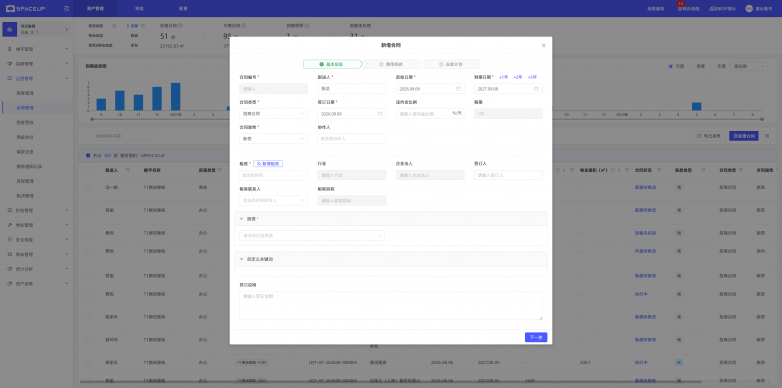Click the 楼宇管理 sidebar icon
The image size is (782, 388).
click(9, 49)
